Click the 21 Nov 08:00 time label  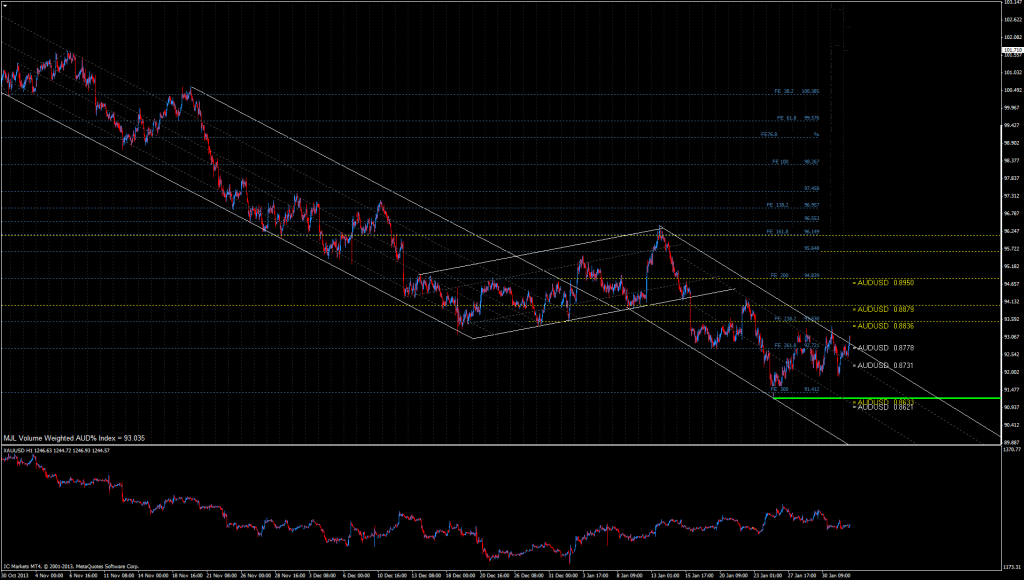tap(222, 575)
